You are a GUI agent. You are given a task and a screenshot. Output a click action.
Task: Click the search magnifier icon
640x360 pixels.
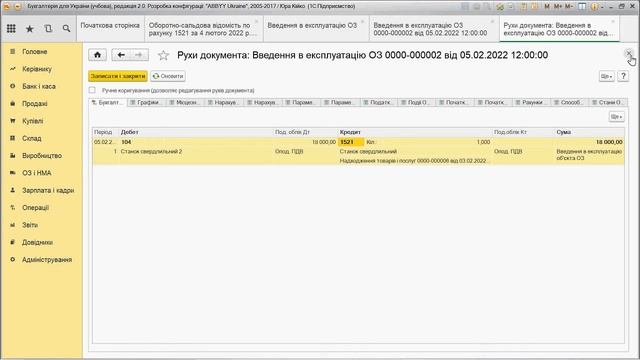pos(66,29)
